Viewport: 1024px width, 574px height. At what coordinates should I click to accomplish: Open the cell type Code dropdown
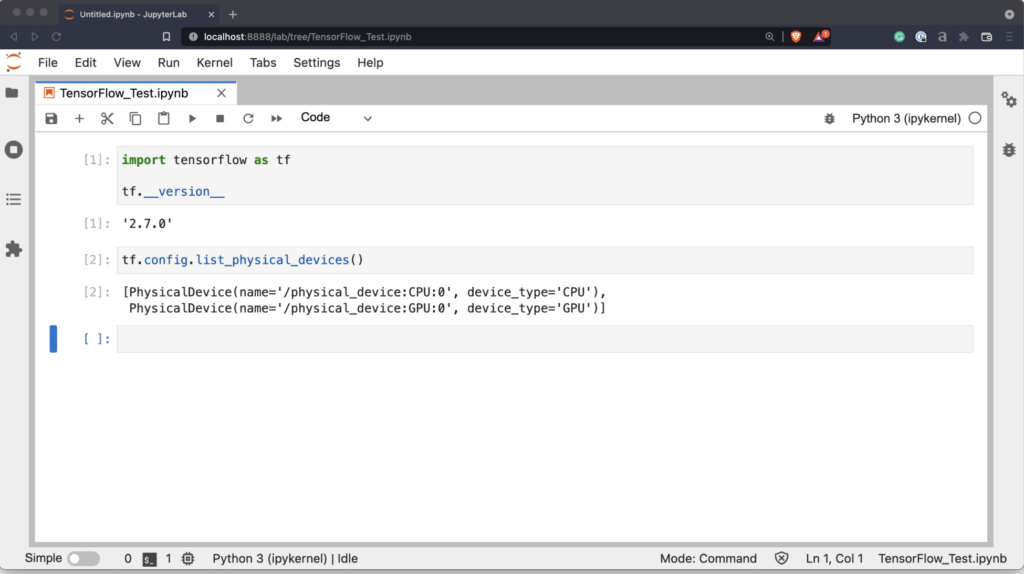[336, 118]
